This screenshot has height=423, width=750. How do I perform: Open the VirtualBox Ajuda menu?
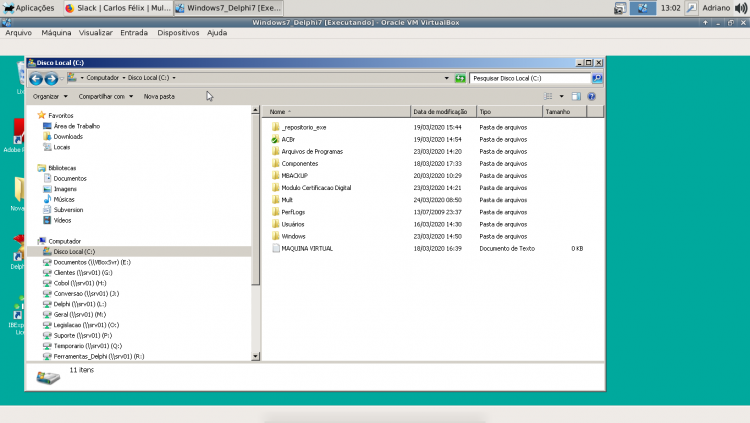(217, 33)
